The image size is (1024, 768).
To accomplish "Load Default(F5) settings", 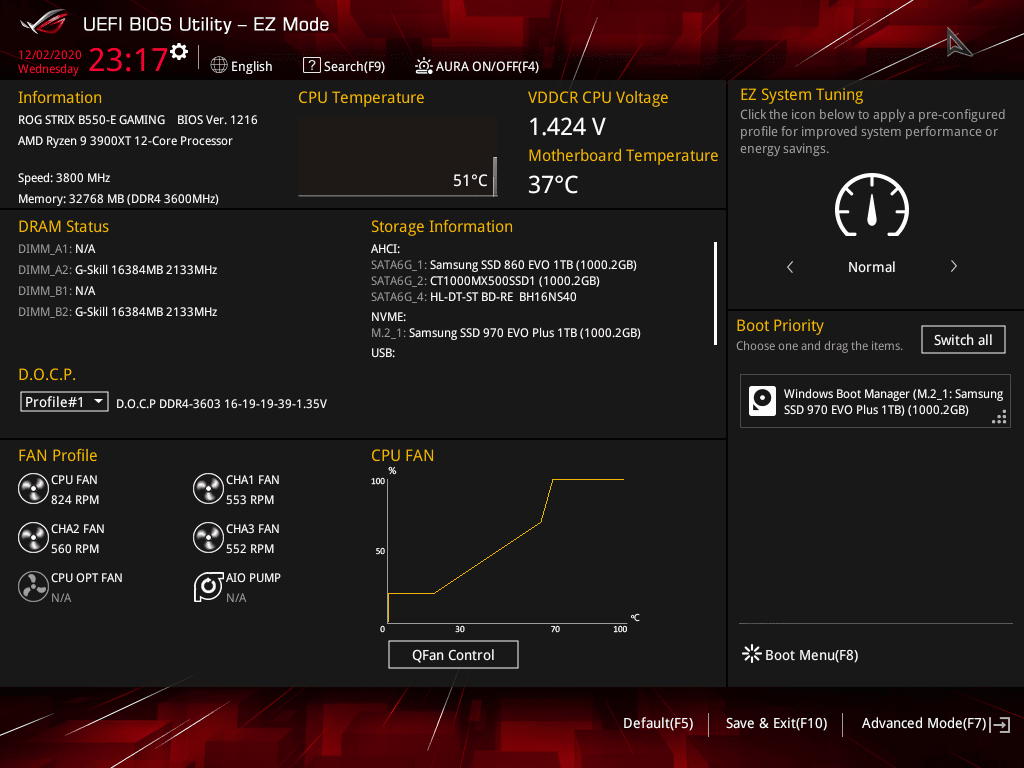I will (x=658, y=723).
